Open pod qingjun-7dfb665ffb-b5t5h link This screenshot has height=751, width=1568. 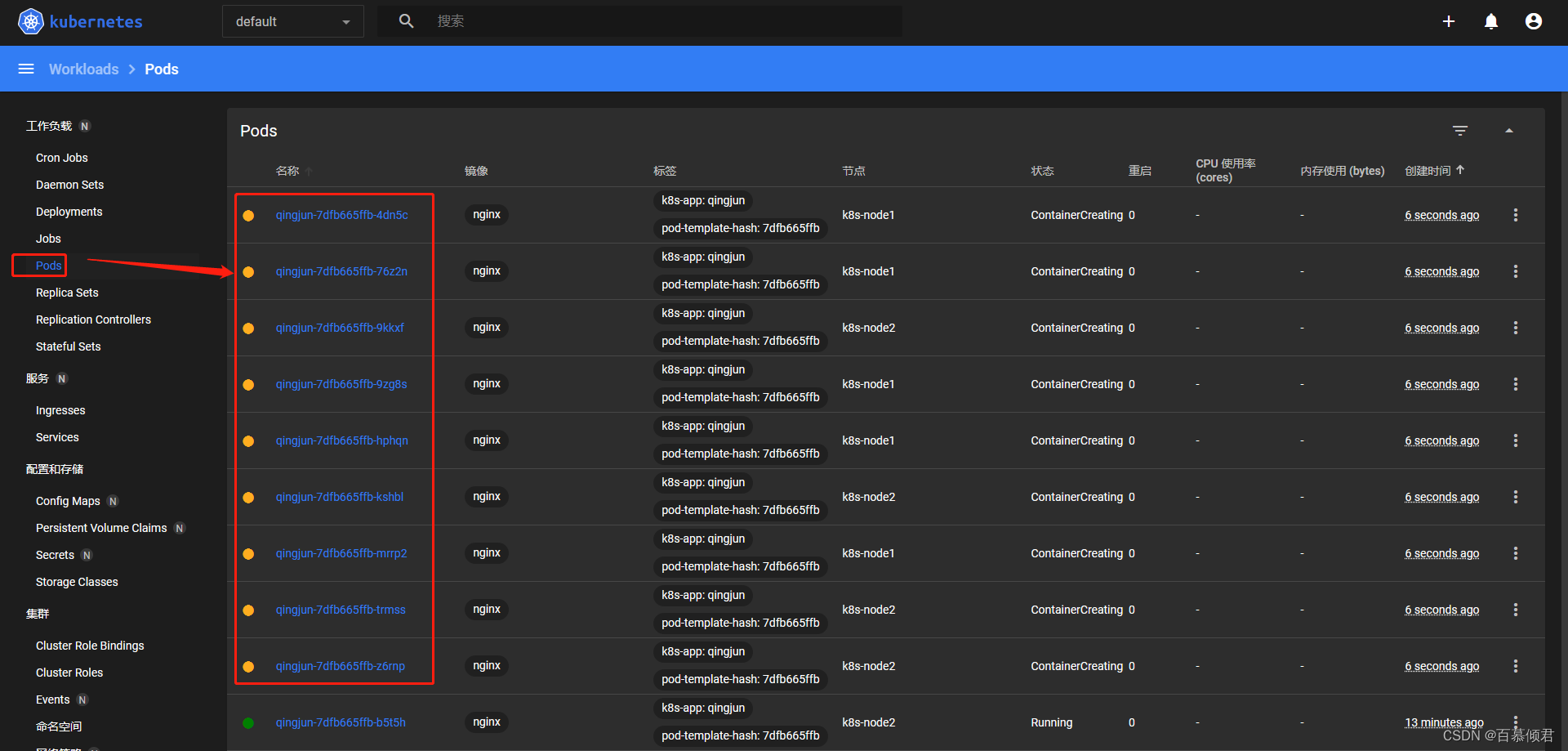tap(341, 722)
